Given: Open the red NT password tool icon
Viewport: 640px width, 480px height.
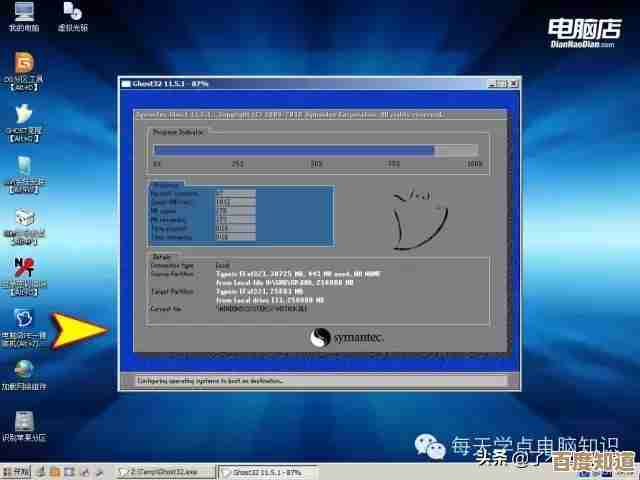Looking at the screenshot, I should [x=22, y=270].
